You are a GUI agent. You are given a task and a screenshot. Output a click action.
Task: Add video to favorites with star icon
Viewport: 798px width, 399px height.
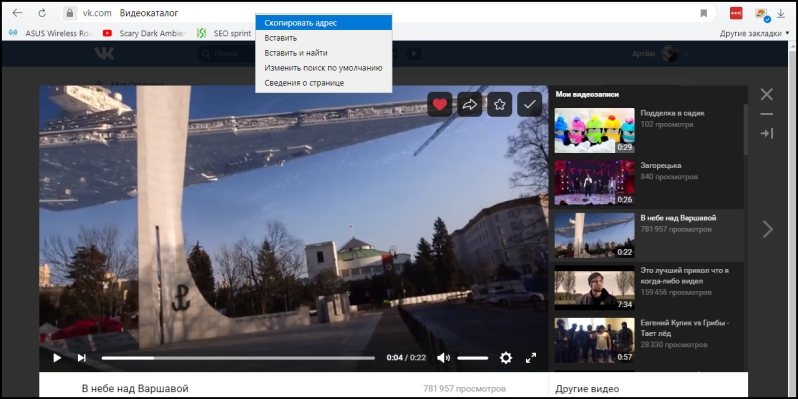click(x=500, y=104)
